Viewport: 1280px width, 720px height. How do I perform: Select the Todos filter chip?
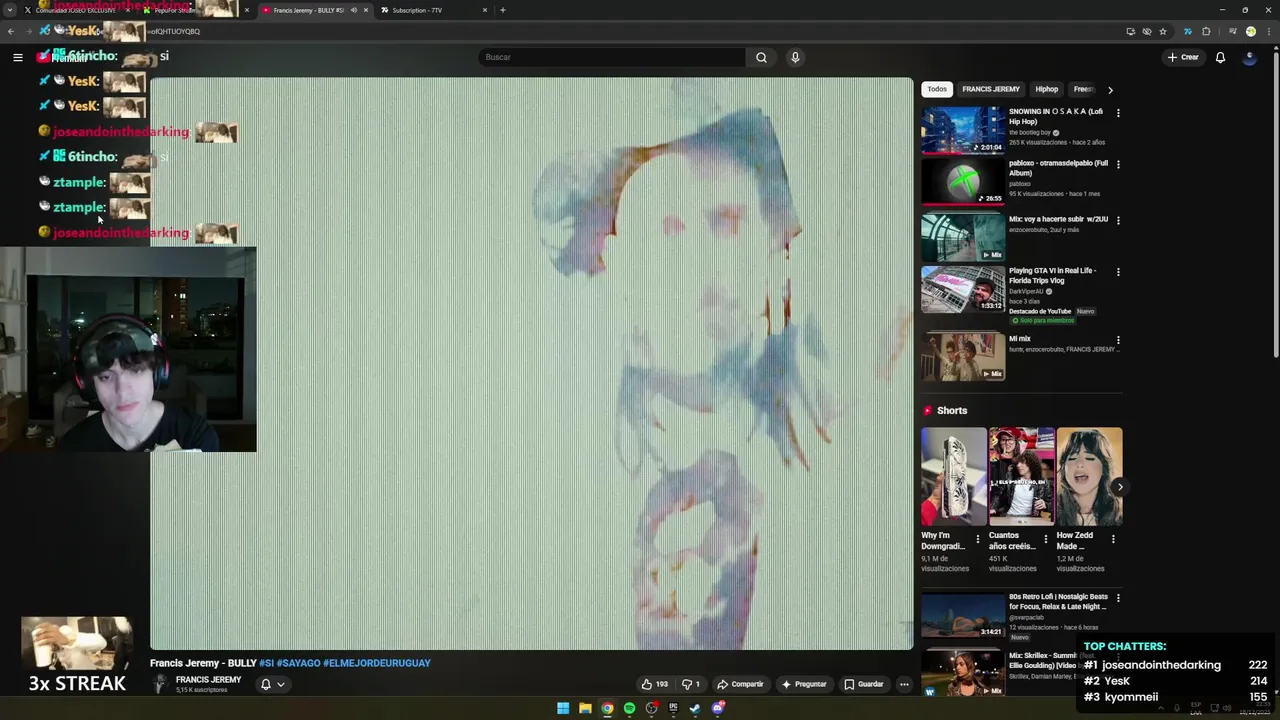coord(937,89)
